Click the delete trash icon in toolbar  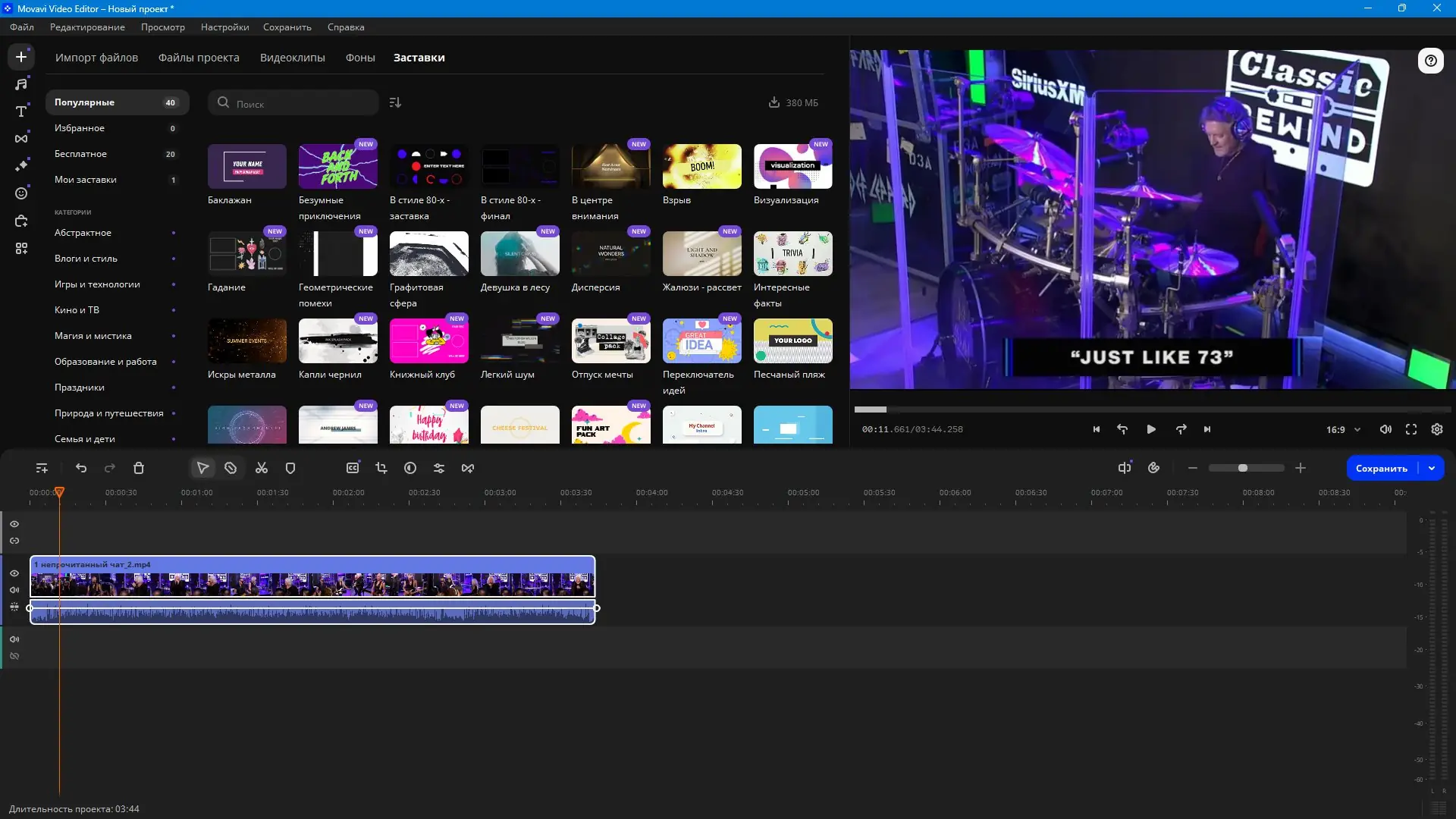click(139, 469)
